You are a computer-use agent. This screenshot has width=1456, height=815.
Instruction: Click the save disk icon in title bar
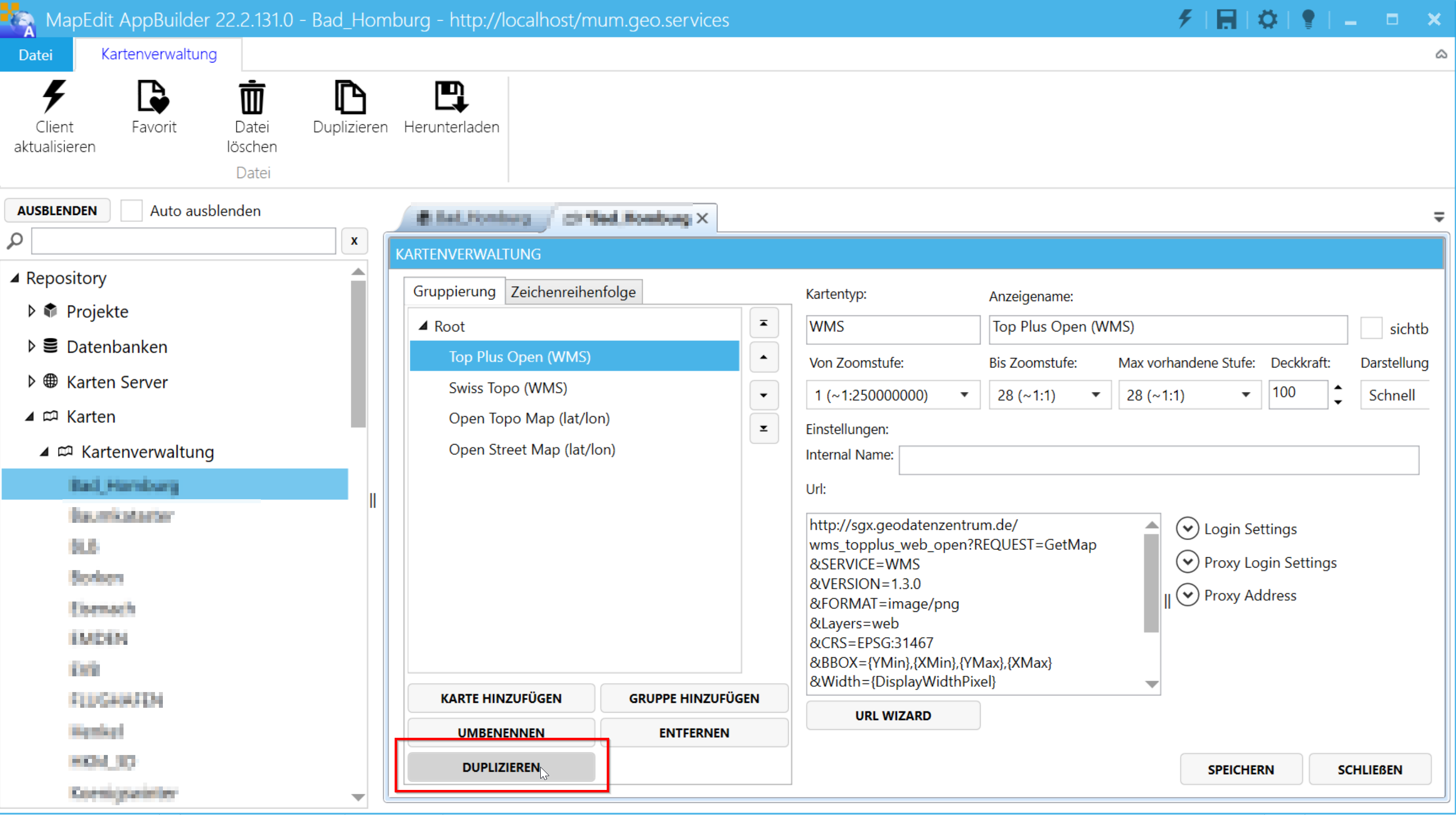(1226, 20)
